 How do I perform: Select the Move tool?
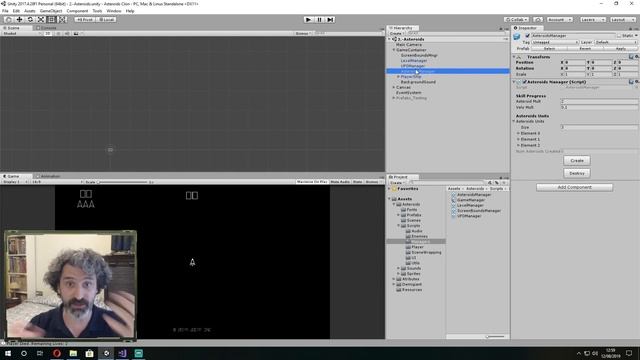pyautogui.click(x=19, y=20)
